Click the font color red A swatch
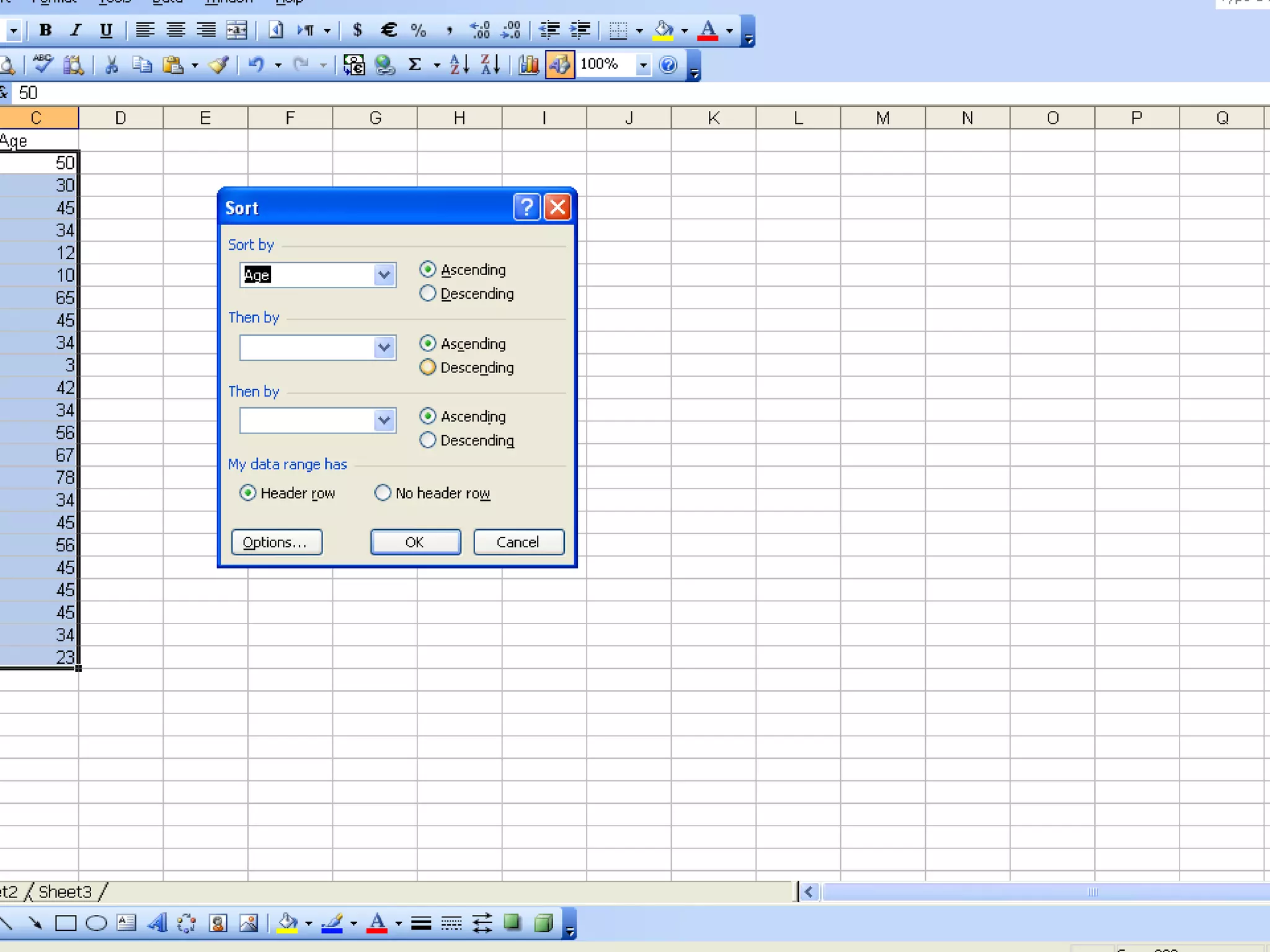This screenshot has width=1270, height=952. pyautogui.click(x=708, y=30)
